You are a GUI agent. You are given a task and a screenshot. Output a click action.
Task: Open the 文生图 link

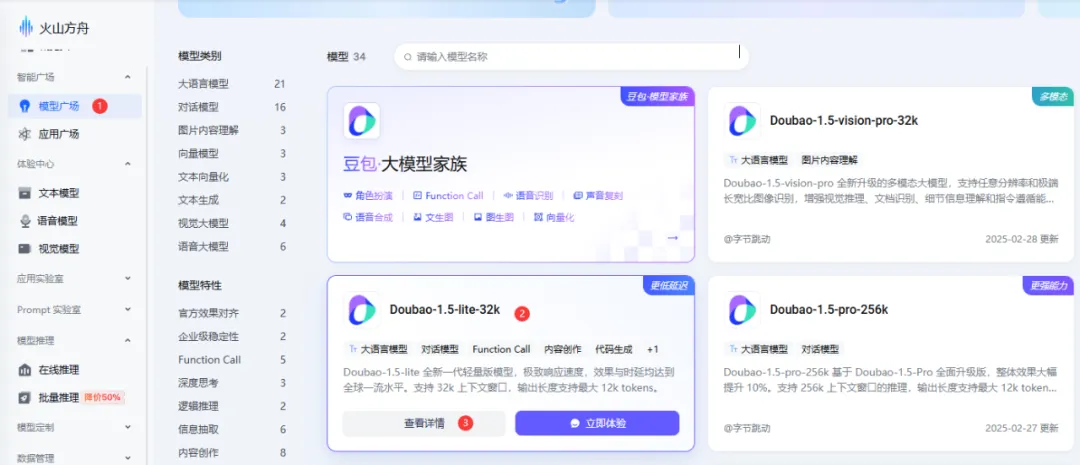coord(433,217)
